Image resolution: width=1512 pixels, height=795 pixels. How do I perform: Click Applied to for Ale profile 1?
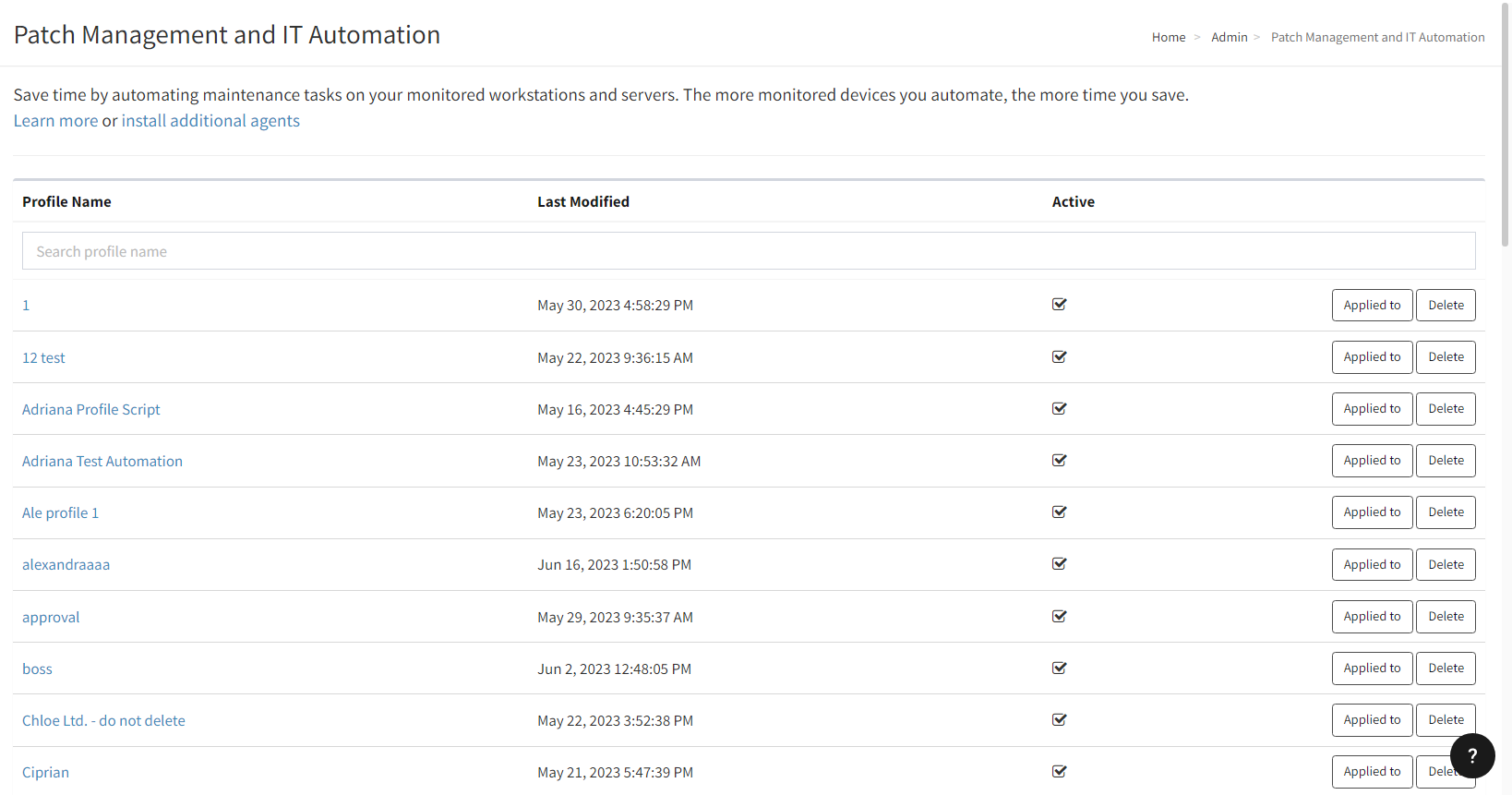click(x=1372, y=512)
